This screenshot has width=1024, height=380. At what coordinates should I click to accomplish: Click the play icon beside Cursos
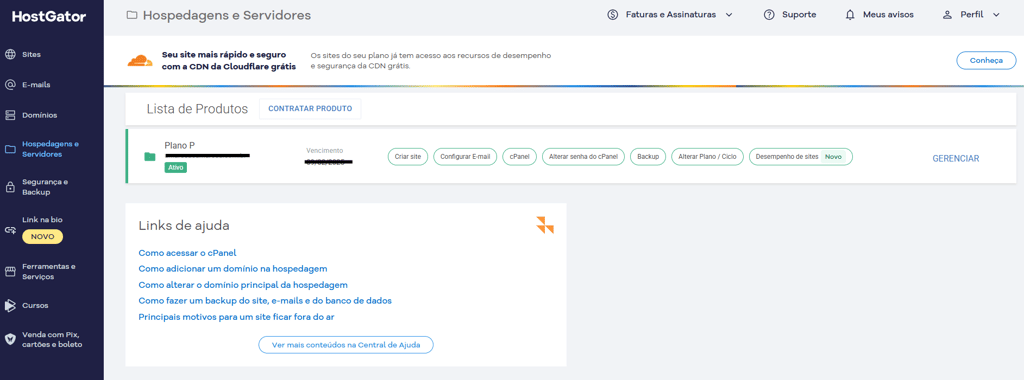10,305
